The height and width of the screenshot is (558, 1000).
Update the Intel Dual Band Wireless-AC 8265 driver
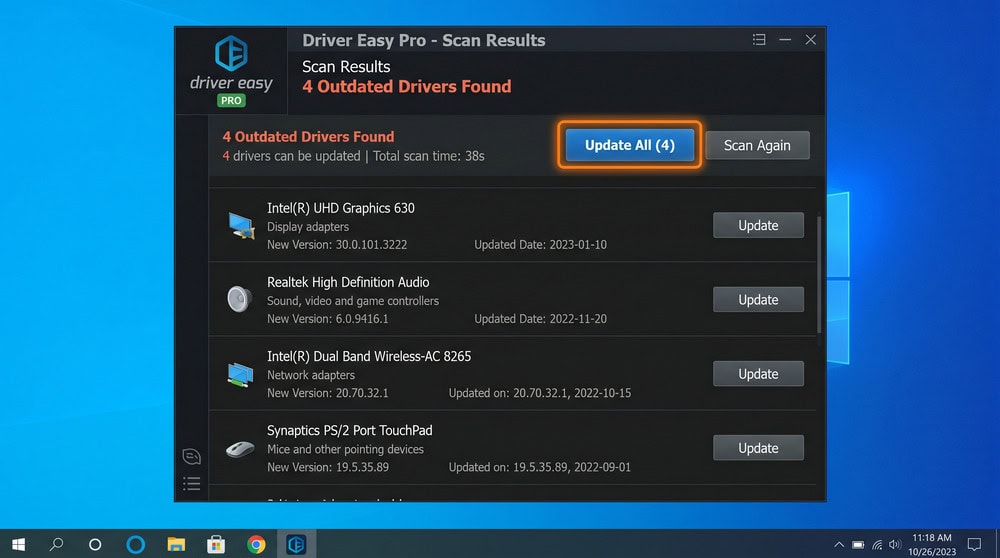pyautogui.click(x=758, y=374)
